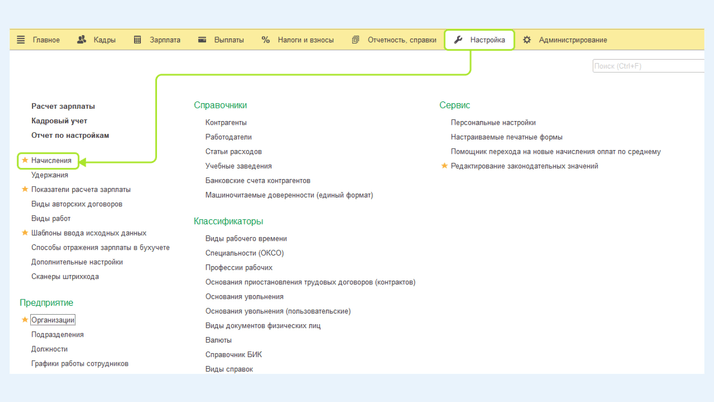Open Виды документов физических лиц
This screenshot has height=402, width=714.
263,326
